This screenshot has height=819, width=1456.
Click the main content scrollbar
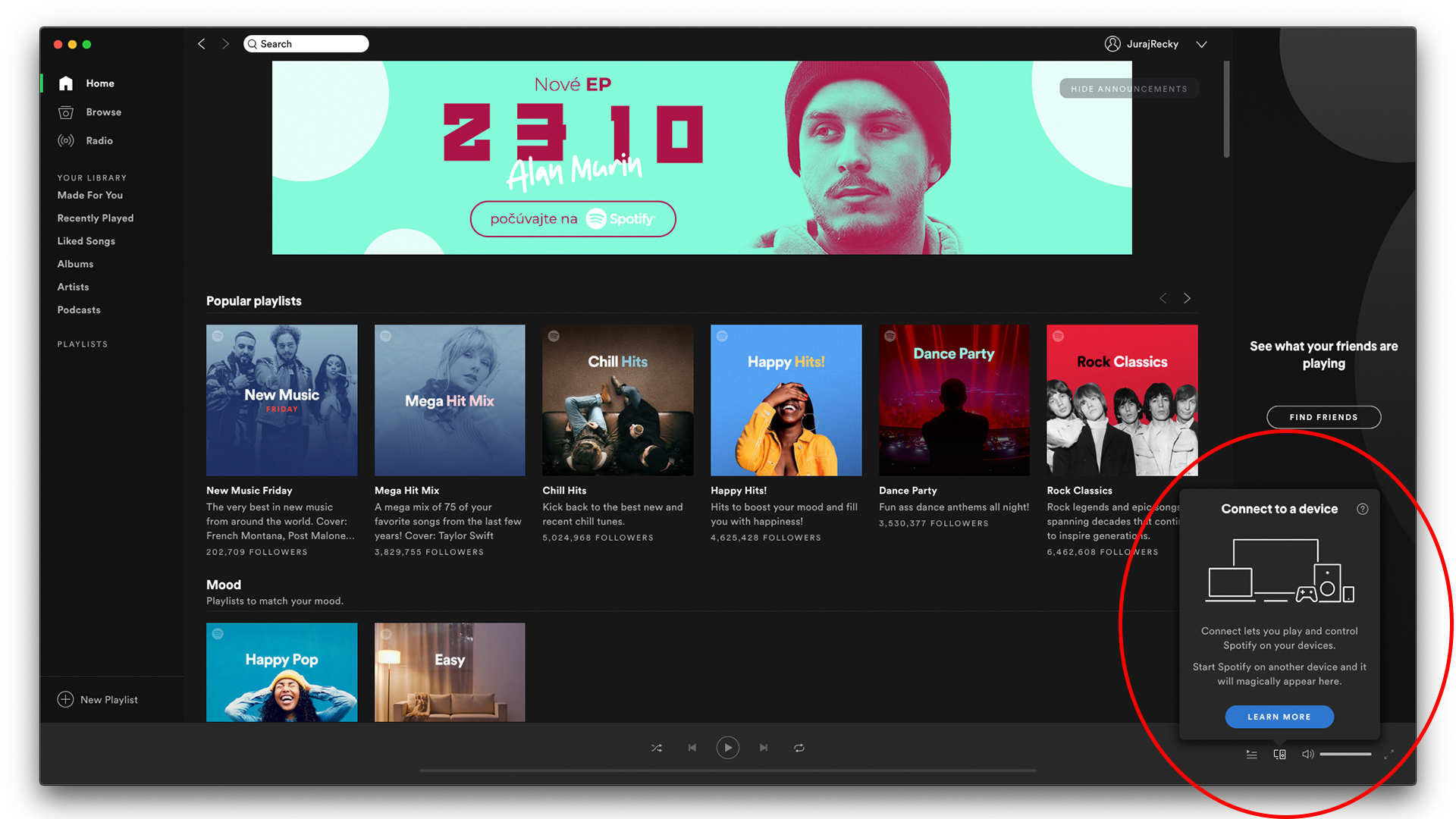point(1226,109)
